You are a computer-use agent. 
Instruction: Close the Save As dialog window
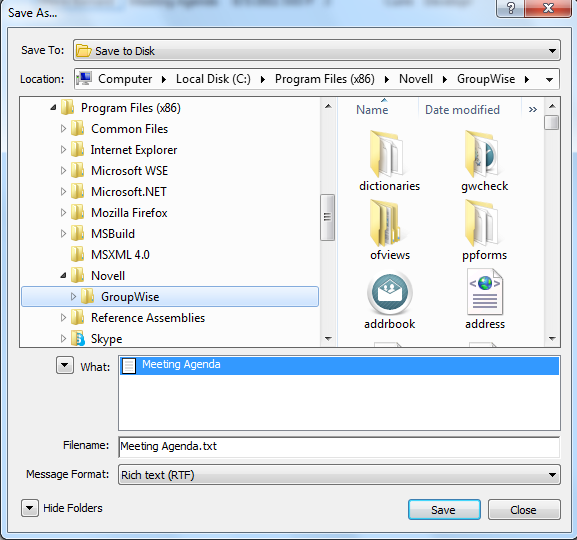[548, 8]
